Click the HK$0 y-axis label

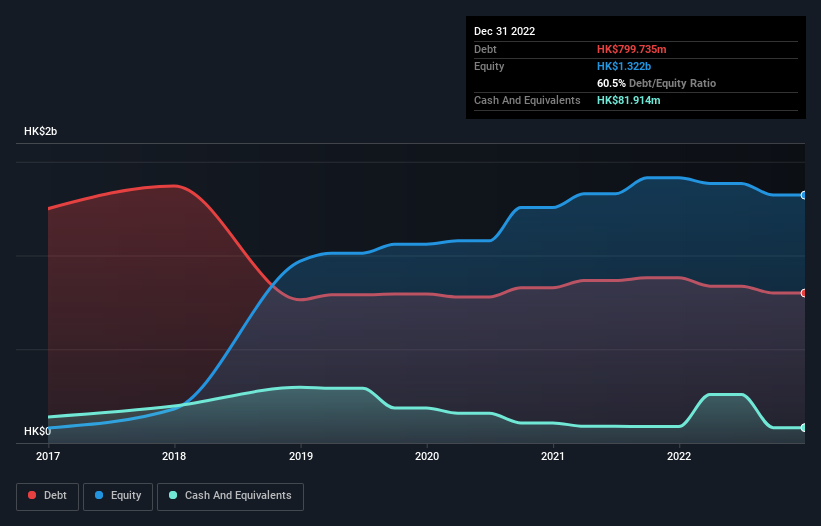37,431
